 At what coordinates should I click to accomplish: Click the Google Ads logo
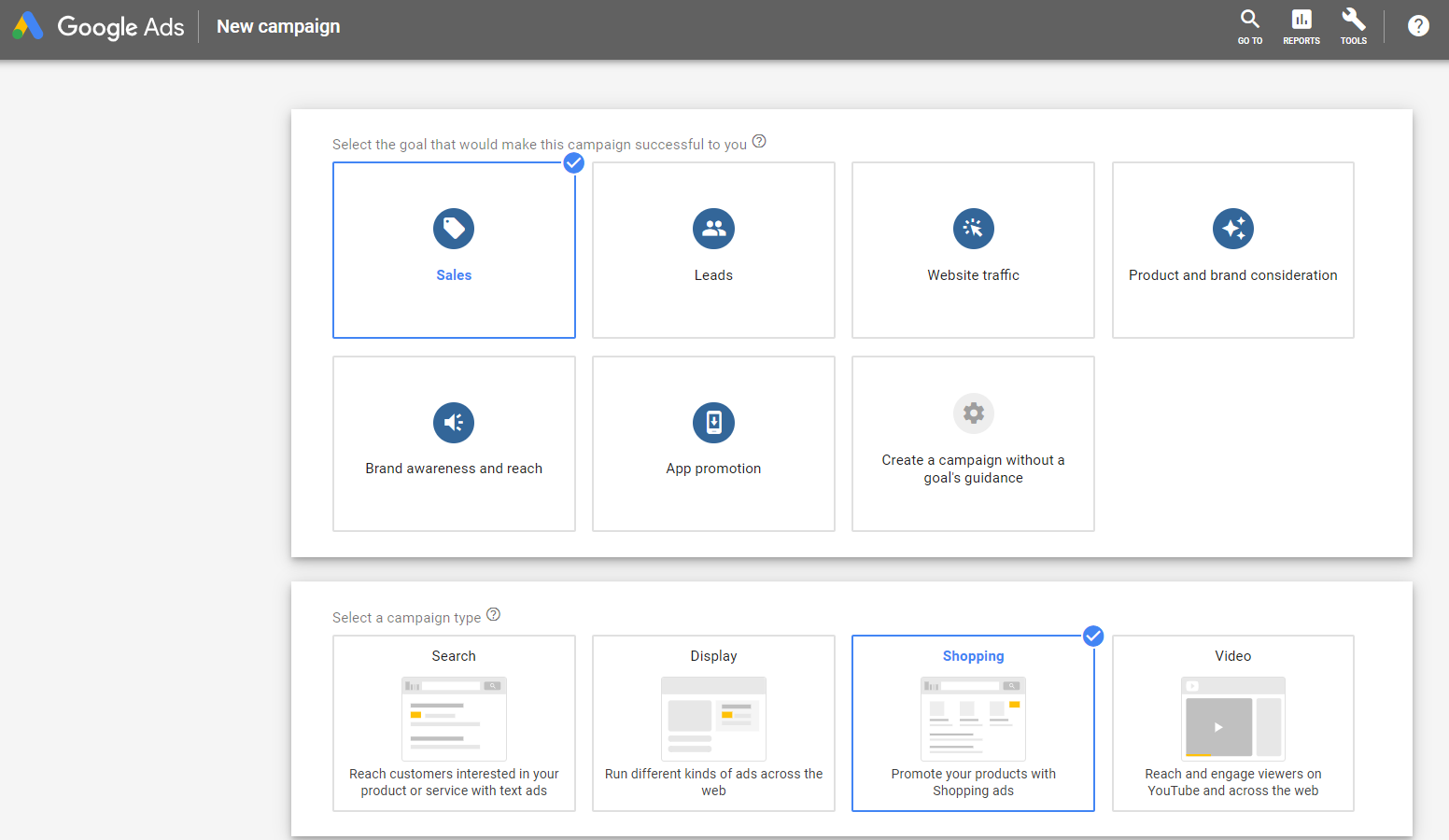(28, 26)
